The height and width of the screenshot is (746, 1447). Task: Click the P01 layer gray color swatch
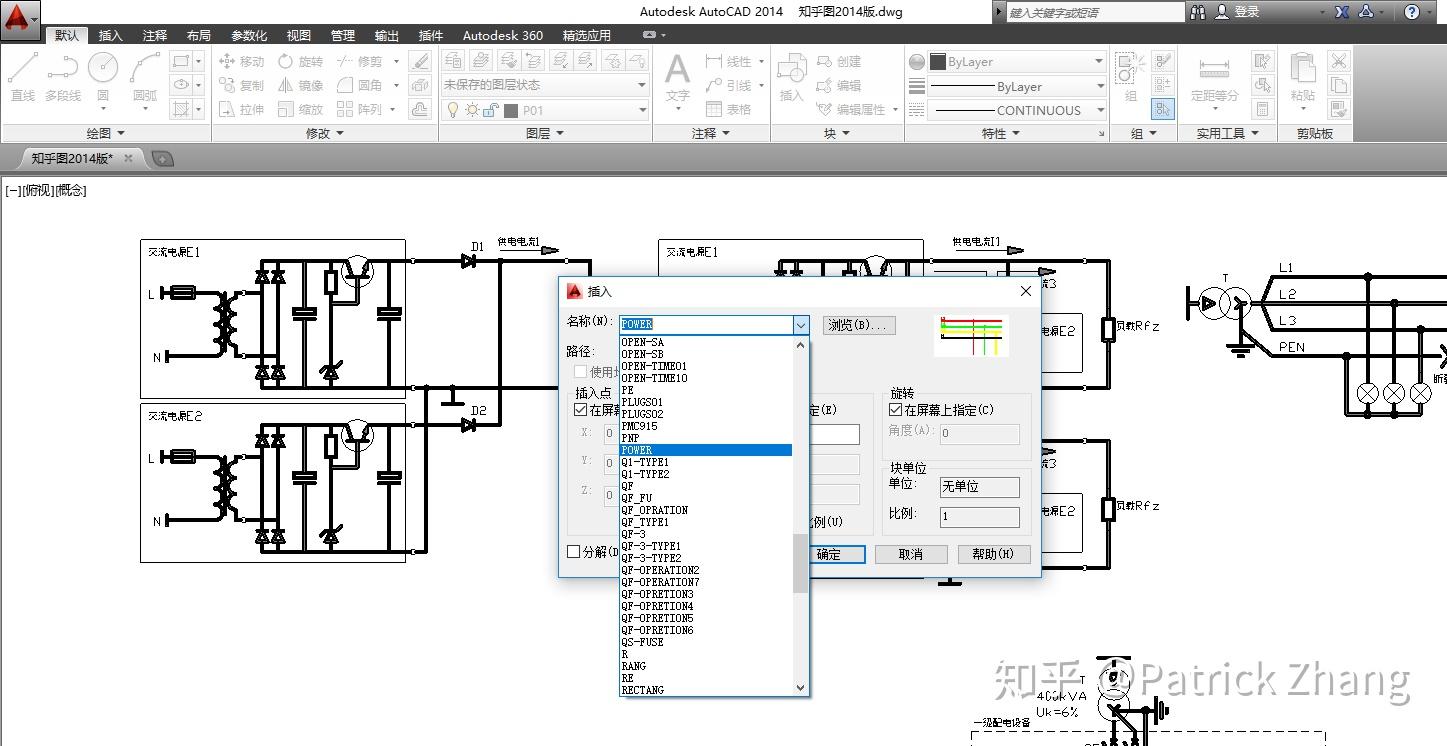point(511,110)
